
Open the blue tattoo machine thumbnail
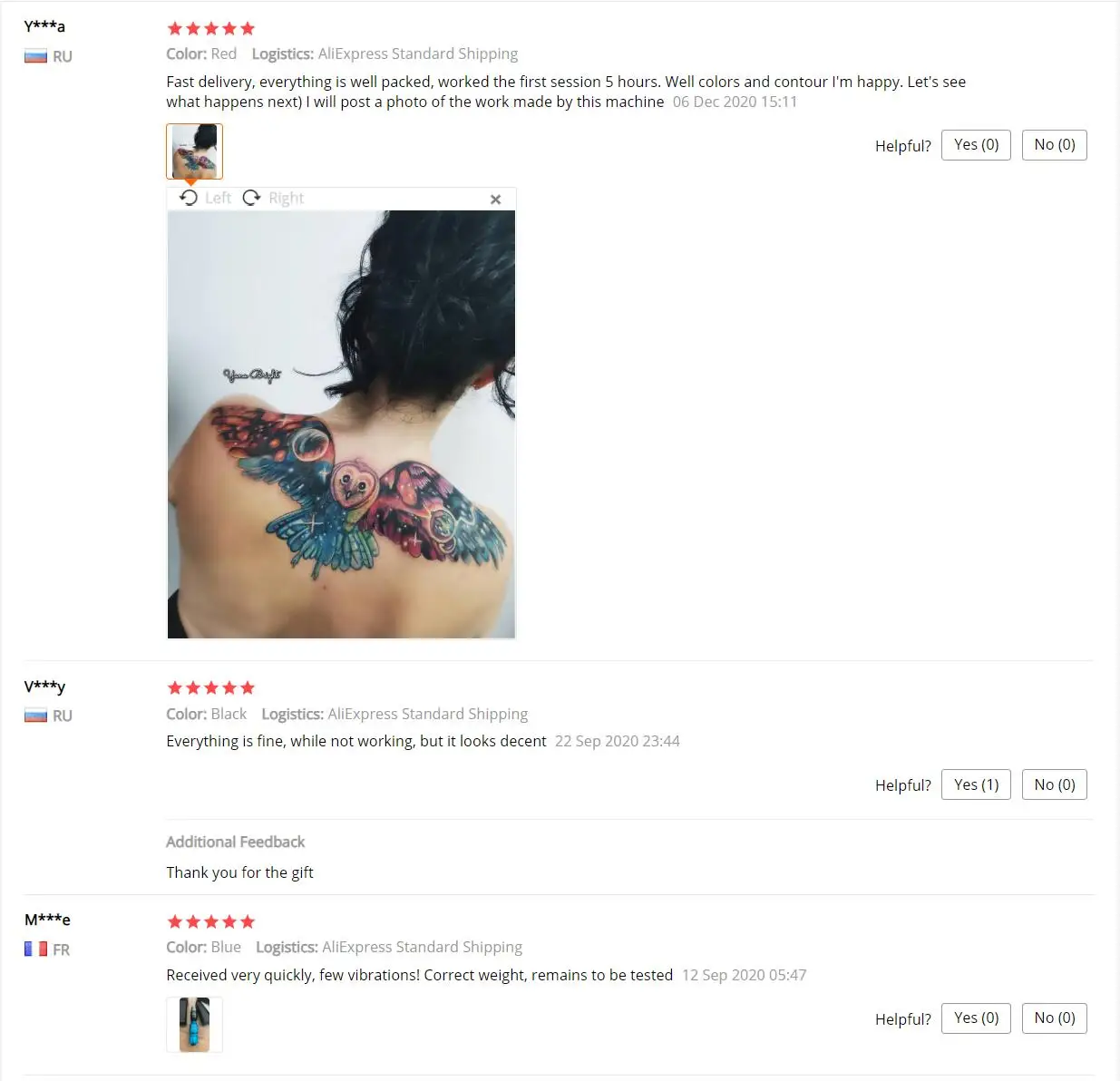194,1025
